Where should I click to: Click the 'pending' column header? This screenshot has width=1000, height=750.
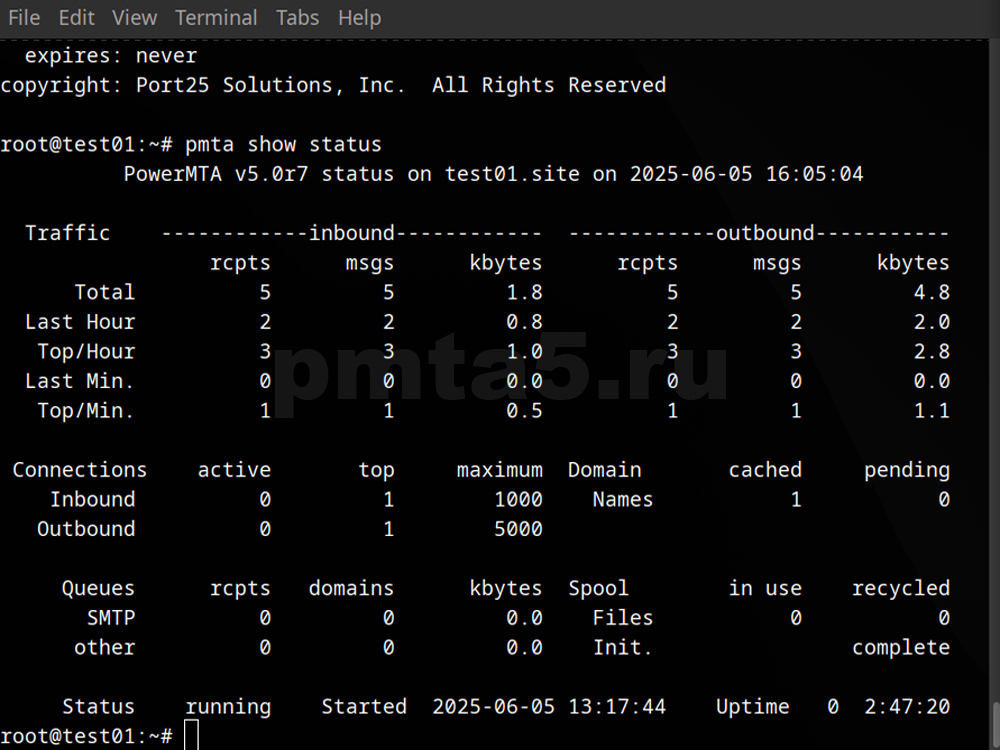907,471
